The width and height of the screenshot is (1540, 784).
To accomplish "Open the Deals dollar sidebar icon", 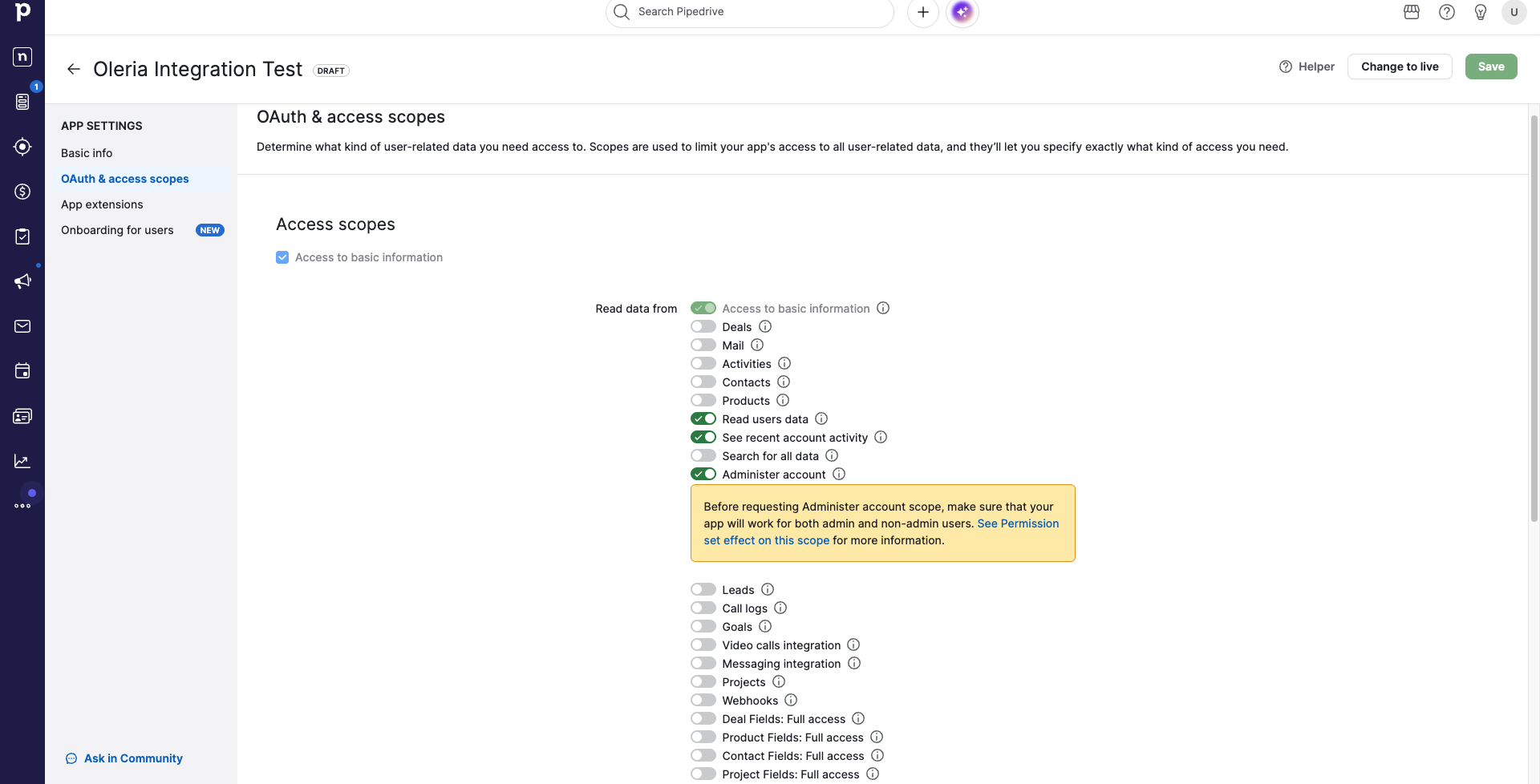I will click(22, 192).
